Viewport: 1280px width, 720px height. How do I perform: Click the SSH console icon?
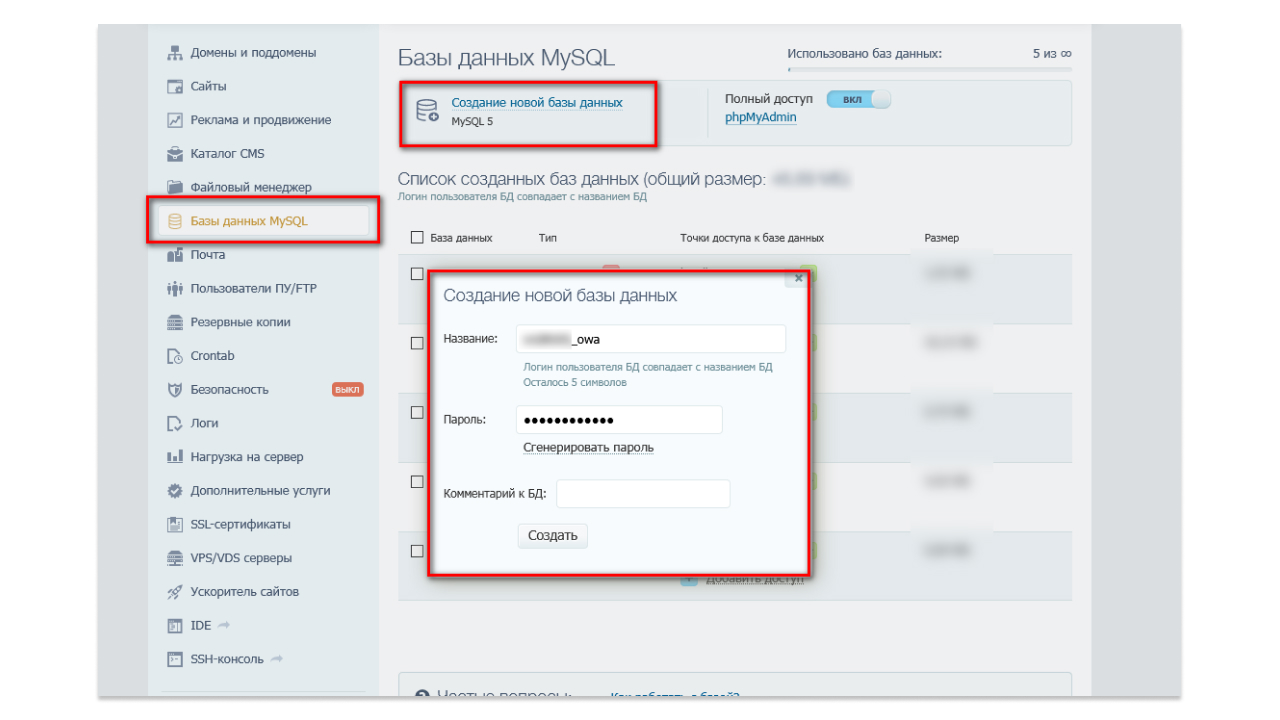click(x=174, y=660)
